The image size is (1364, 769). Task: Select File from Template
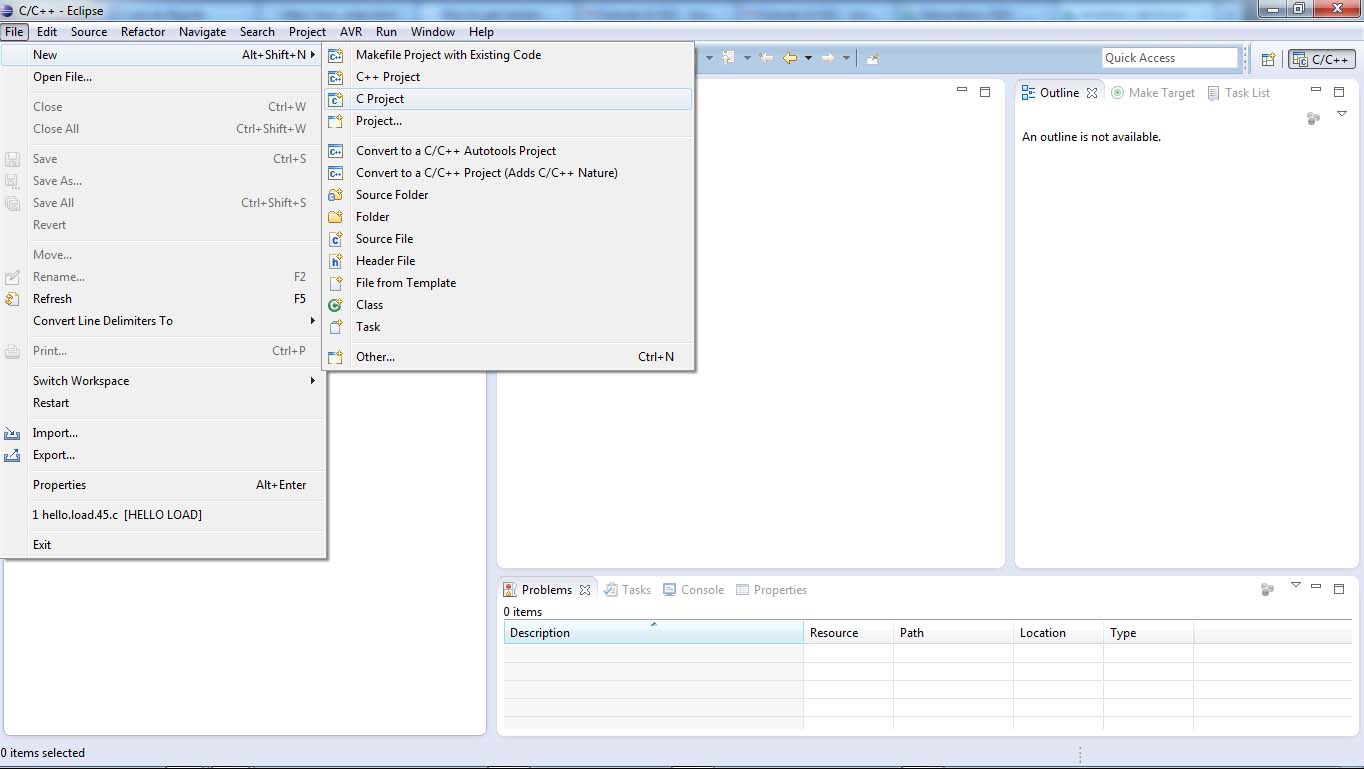click(x=507, y=283)
